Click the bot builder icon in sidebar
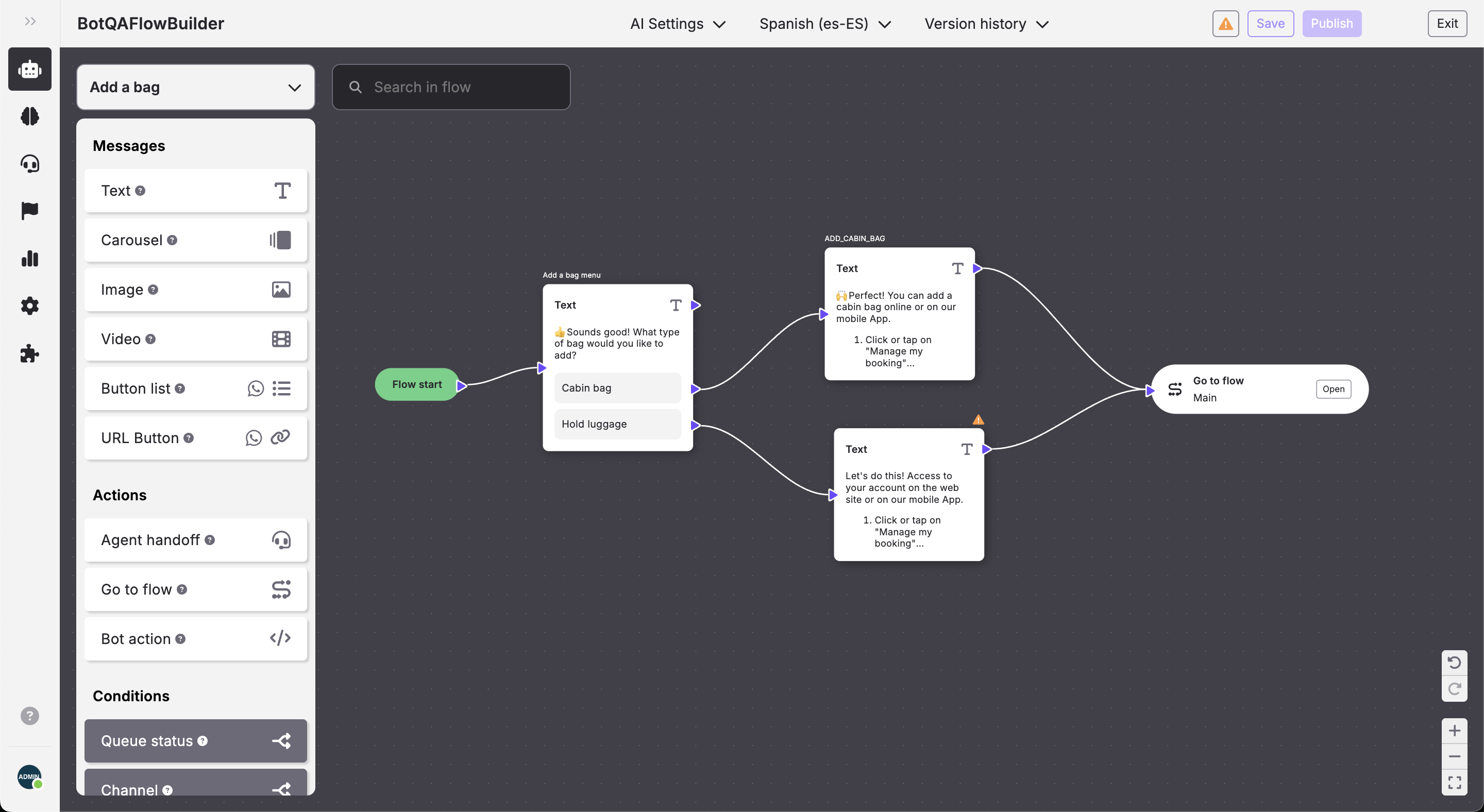This screenshot has width=1484, height=812. coord(29,69)
